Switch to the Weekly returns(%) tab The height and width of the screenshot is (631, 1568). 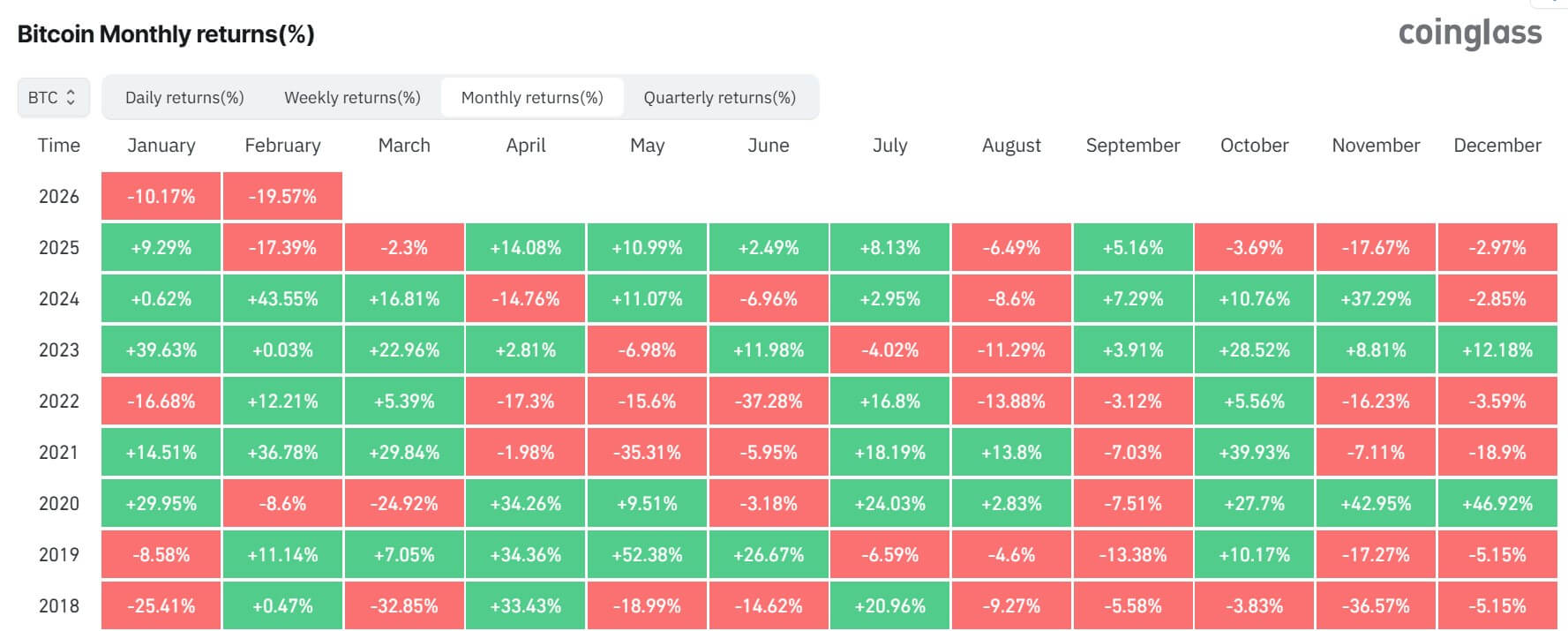click(351, 97)
